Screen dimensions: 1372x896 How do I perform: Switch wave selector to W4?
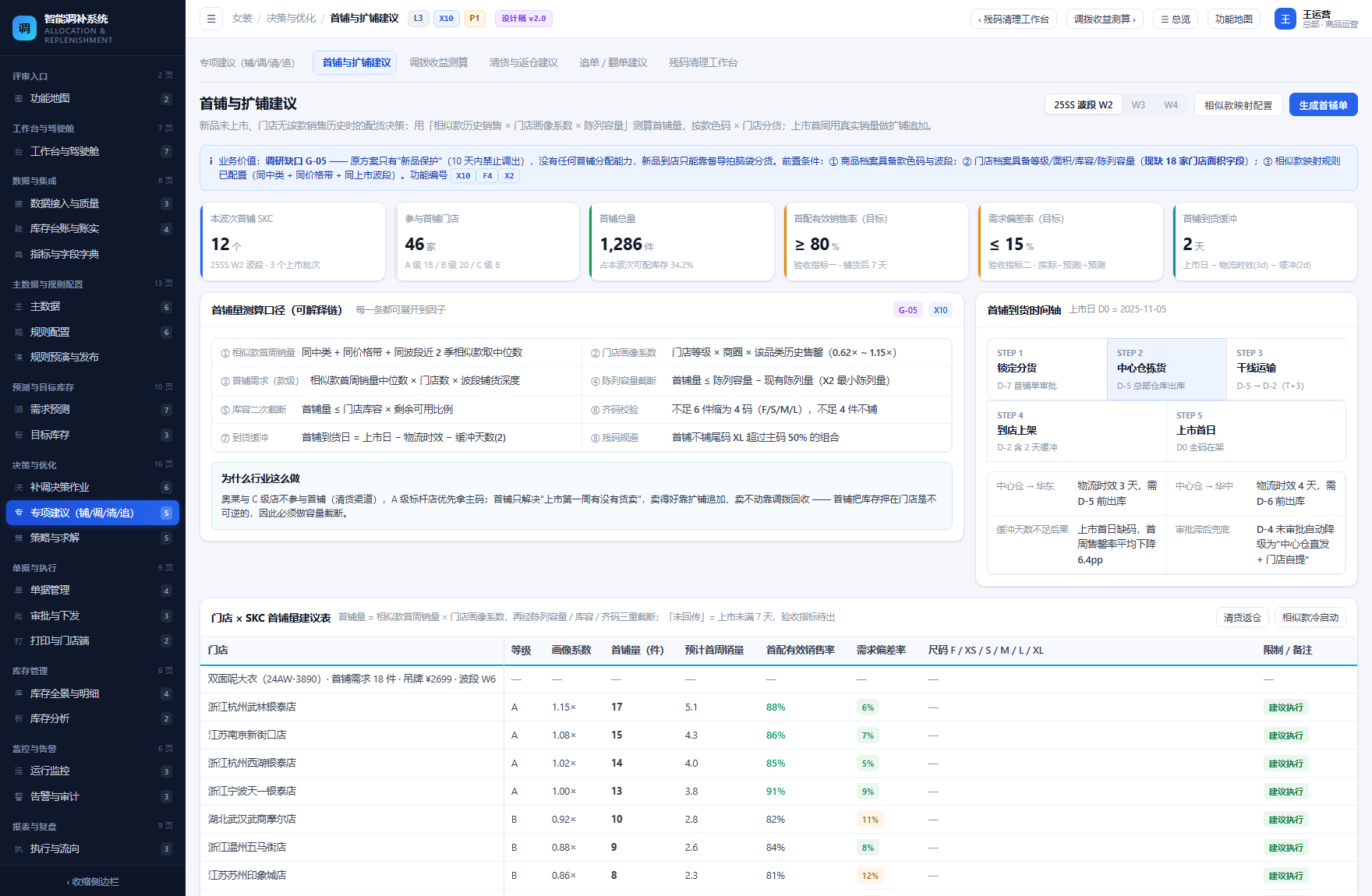point(1171,105)
